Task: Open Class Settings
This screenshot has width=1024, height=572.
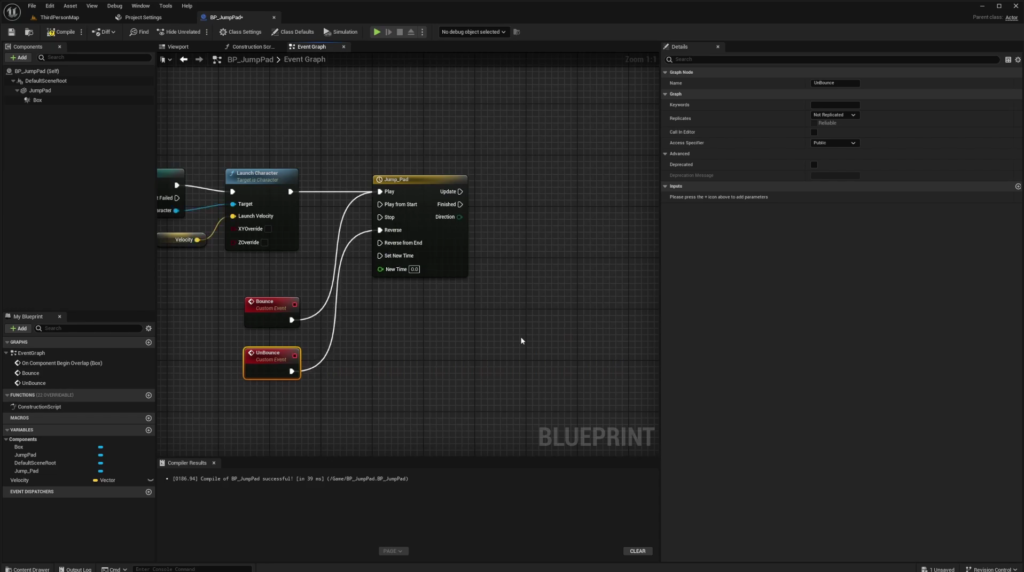Action: pos(240,32)
